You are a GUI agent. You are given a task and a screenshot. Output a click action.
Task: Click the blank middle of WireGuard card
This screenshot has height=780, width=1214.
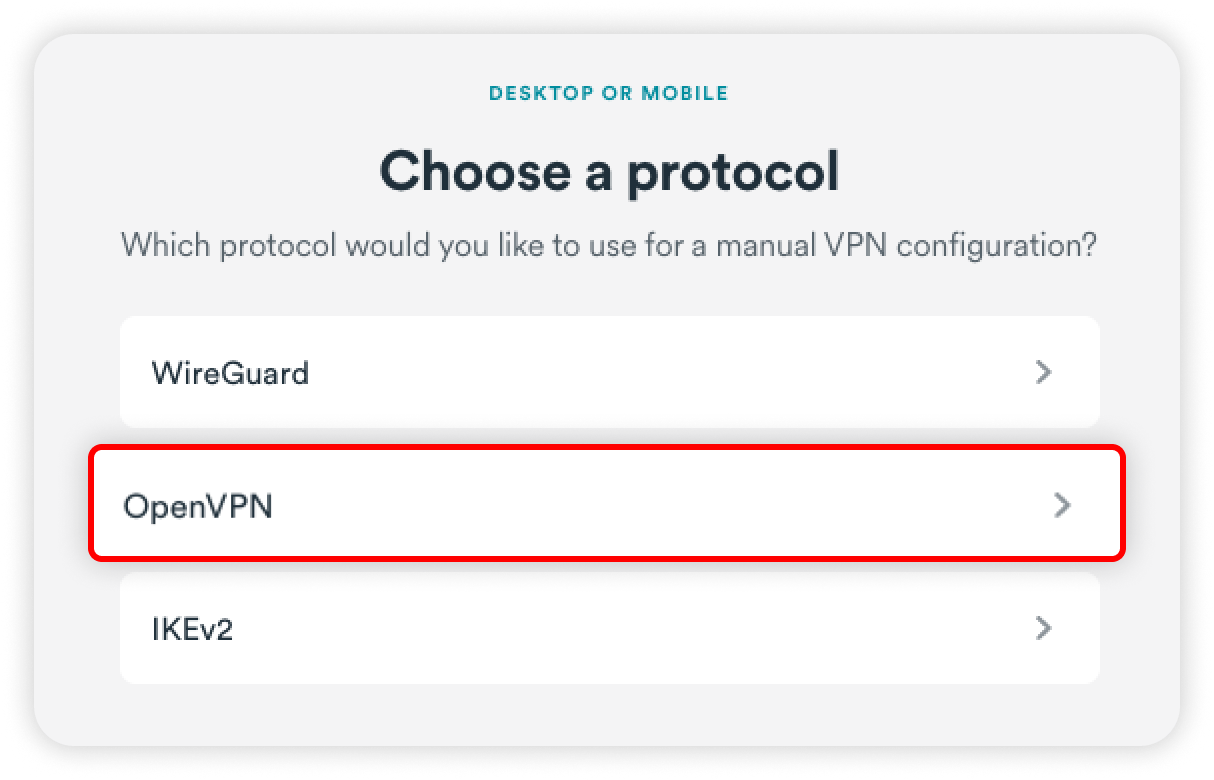point(650,372)
